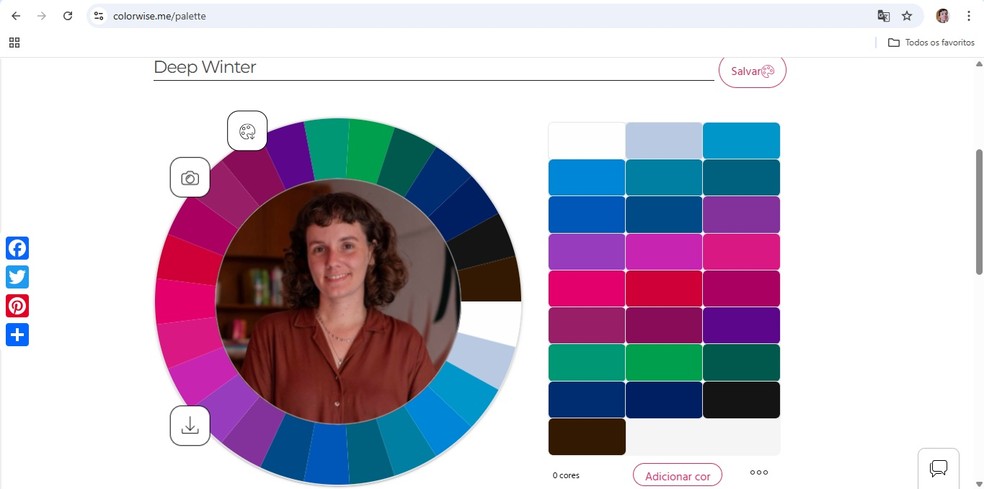Open the Todos os favoritos bookmarks folder
984x489 pixels.
coord(931,42)
